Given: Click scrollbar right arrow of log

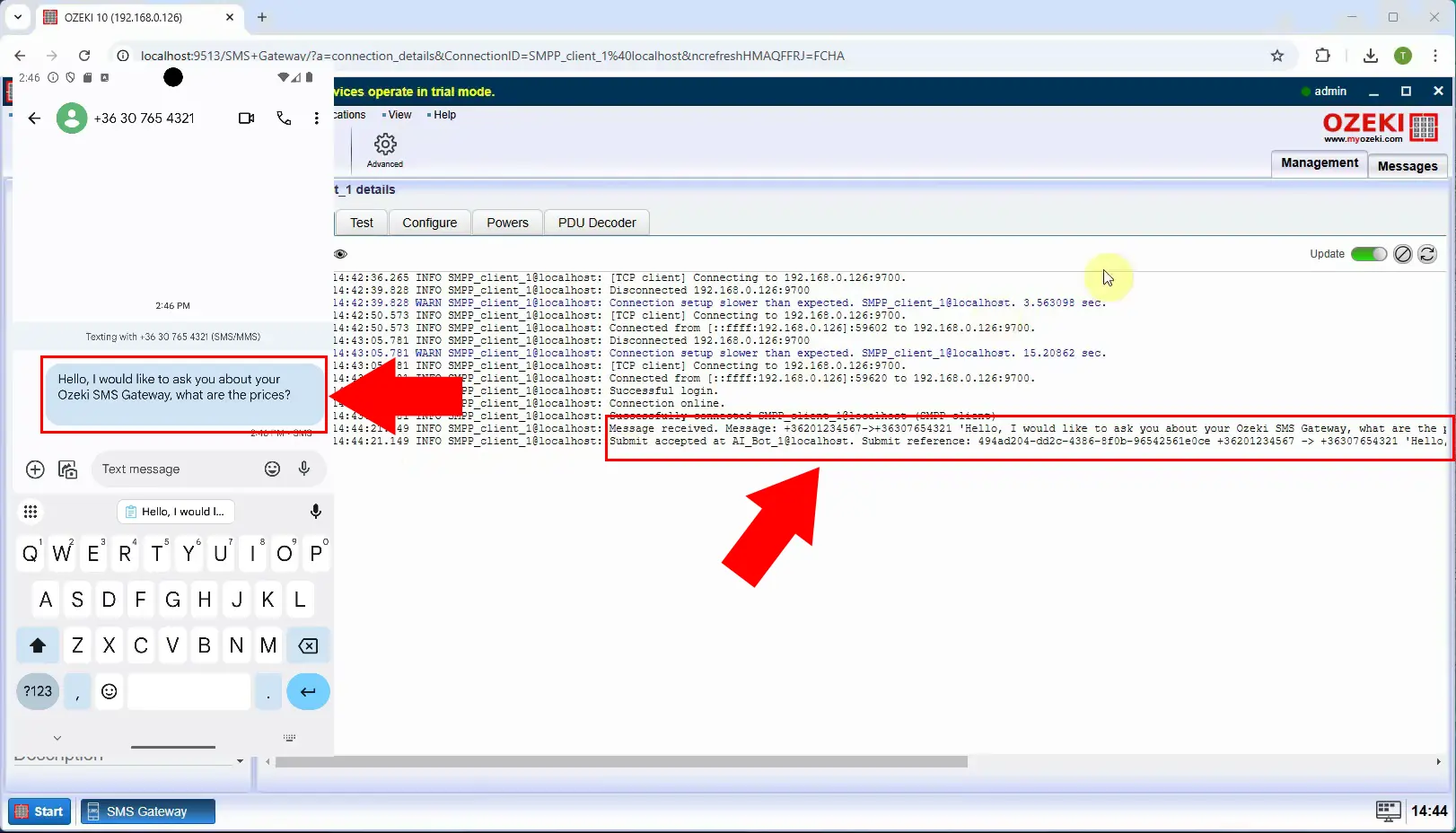Looking at the screenshot, I should point(1439,762).
